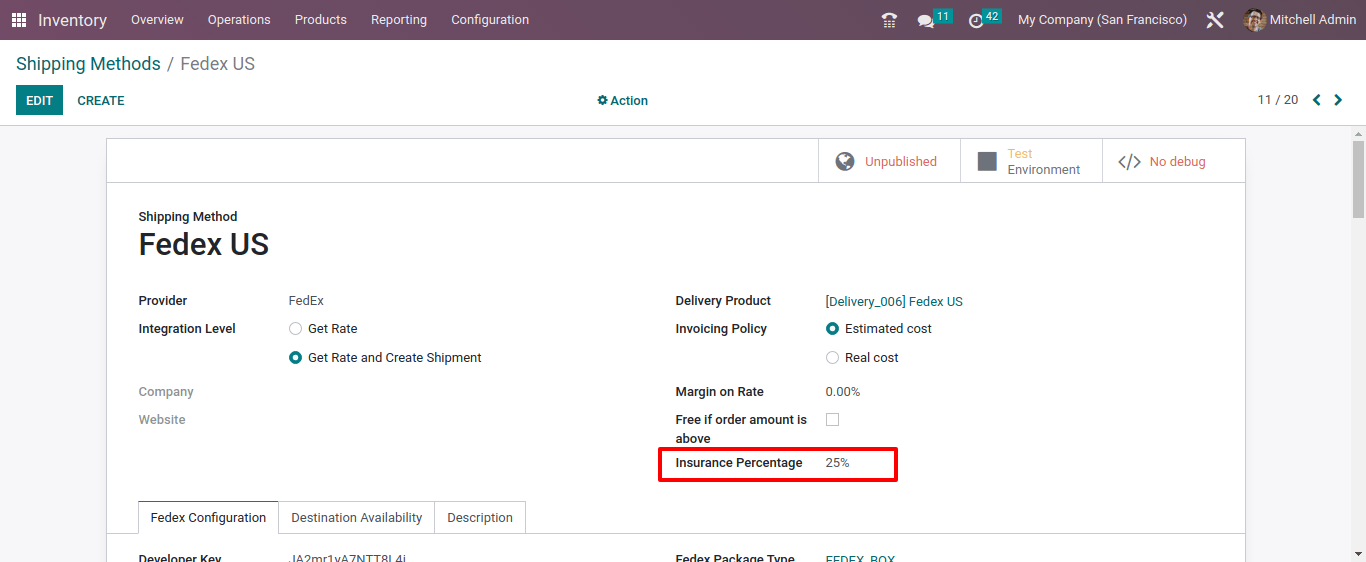Select Get Rate integration level
This screenshot has width=1366, height=562.
[x=295, y=329]
